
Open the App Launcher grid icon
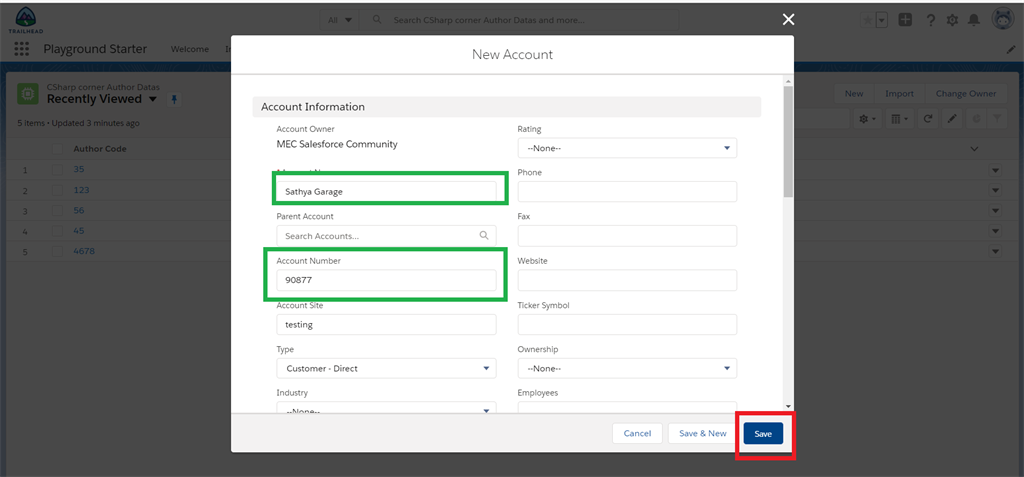22,49
